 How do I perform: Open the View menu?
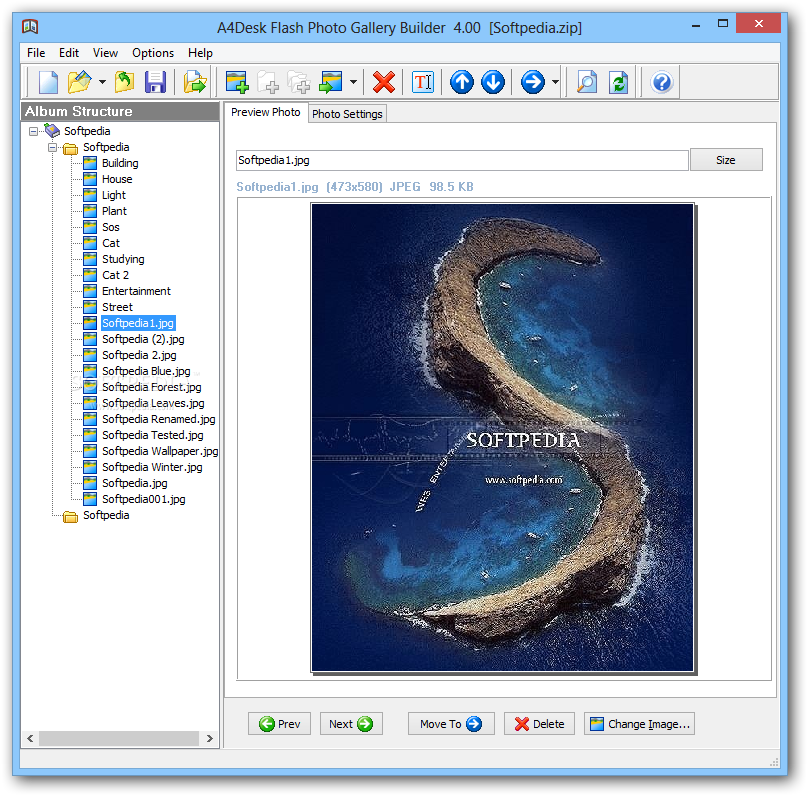point(105,53)
